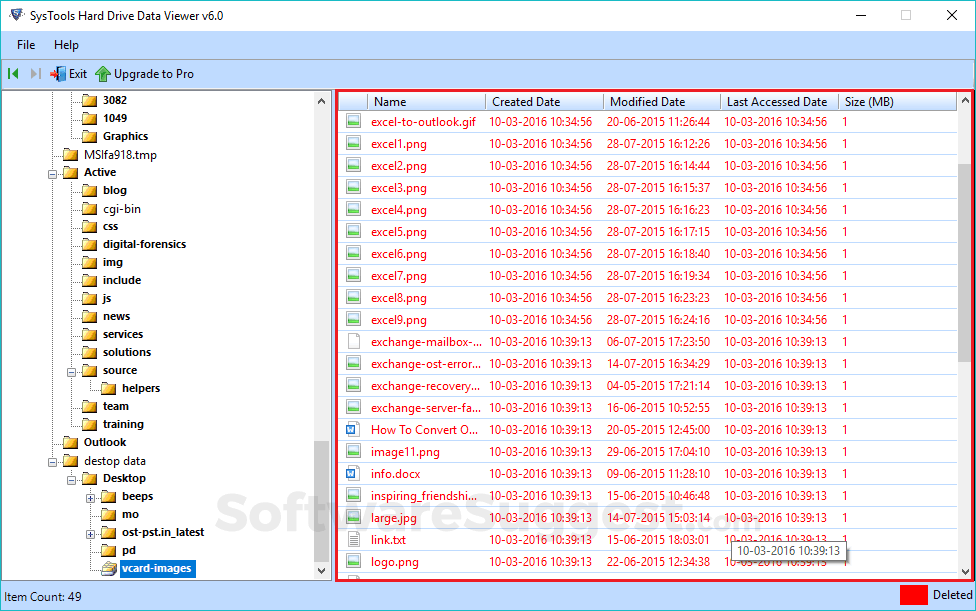Sort by Last Accessed Date column header
The image size is (976, 611).
779,101
